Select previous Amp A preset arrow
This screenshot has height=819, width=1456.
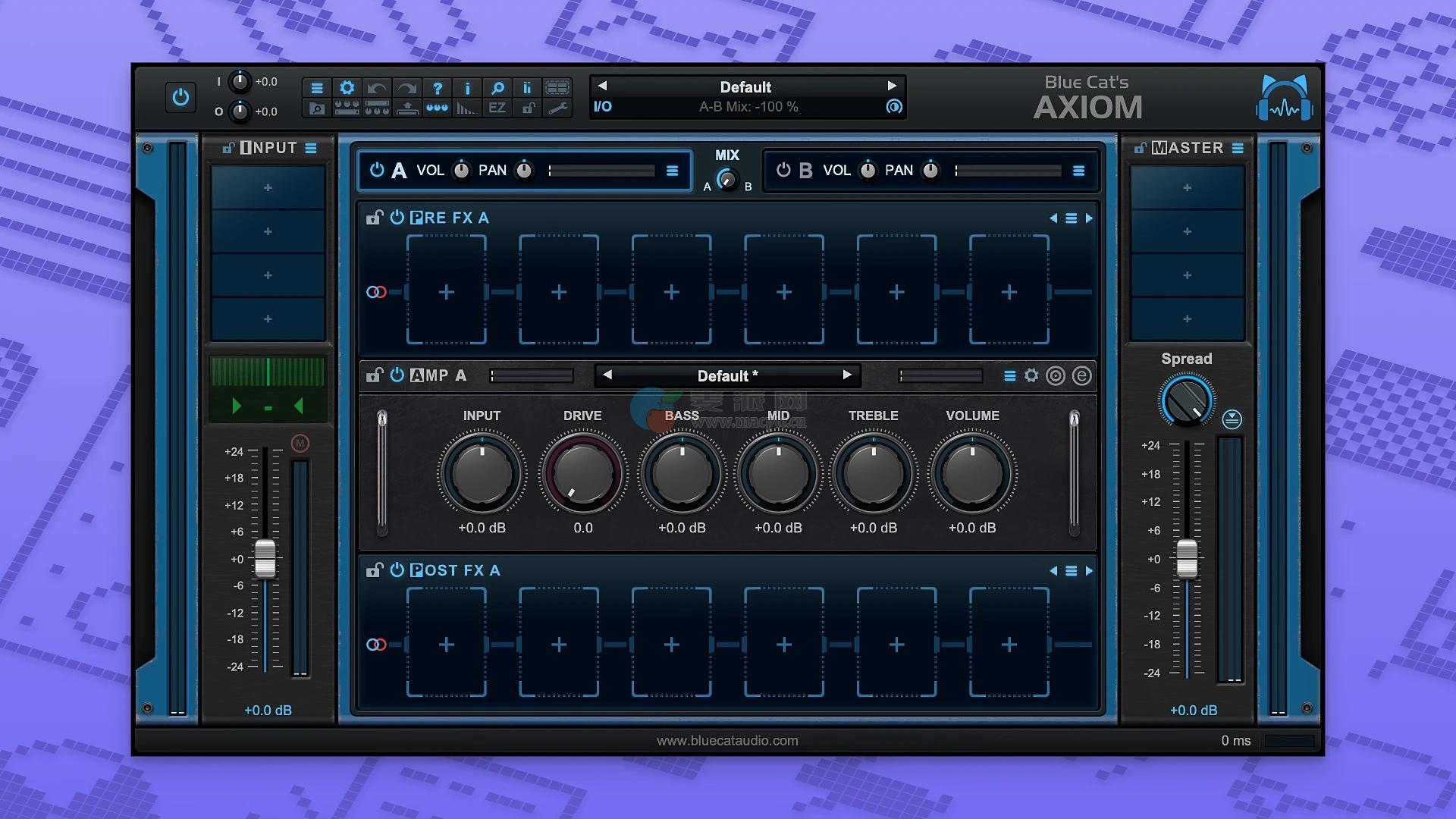pos(607,375)
